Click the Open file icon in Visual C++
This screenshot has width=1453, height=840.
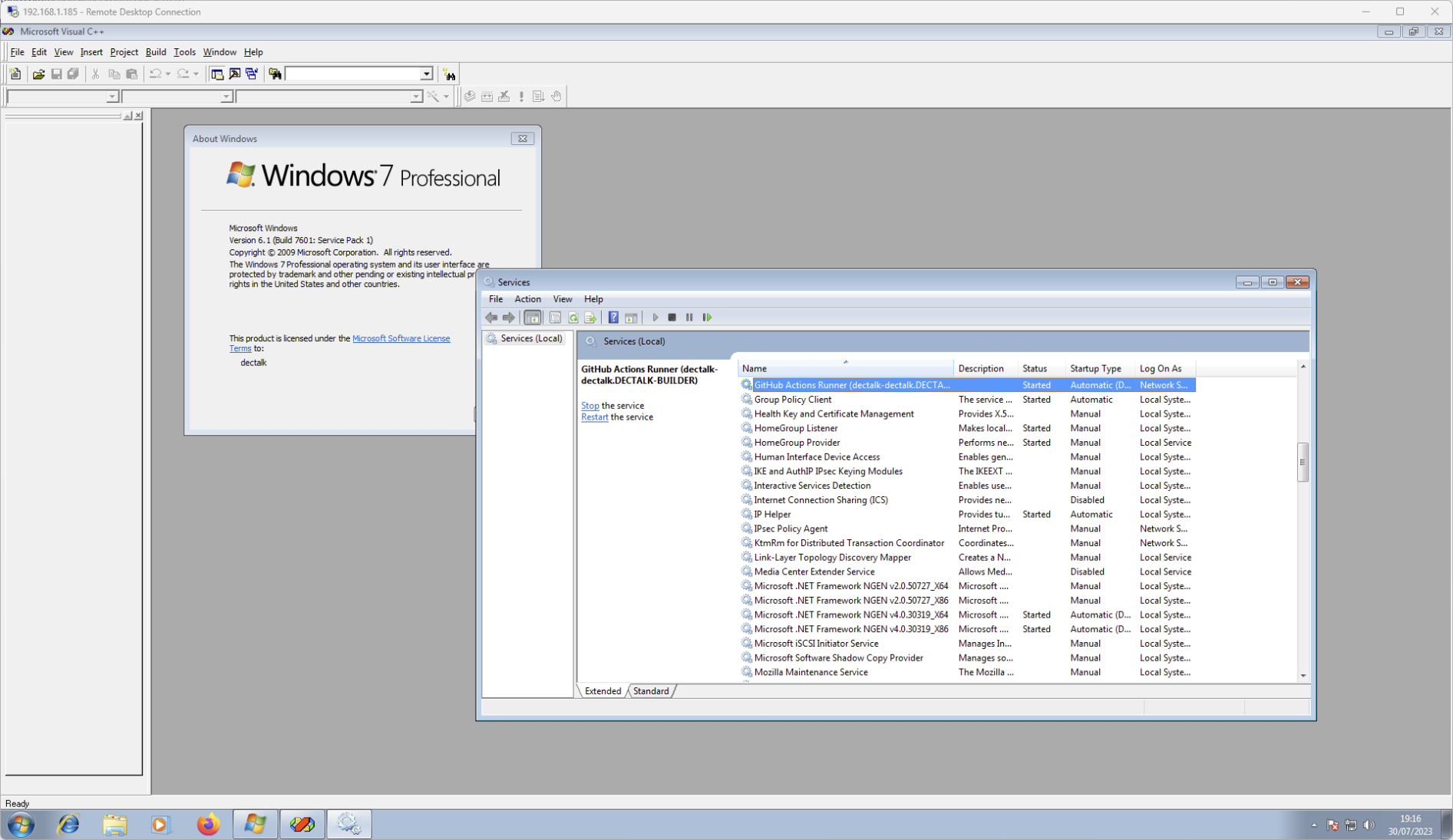coord(38,74)
